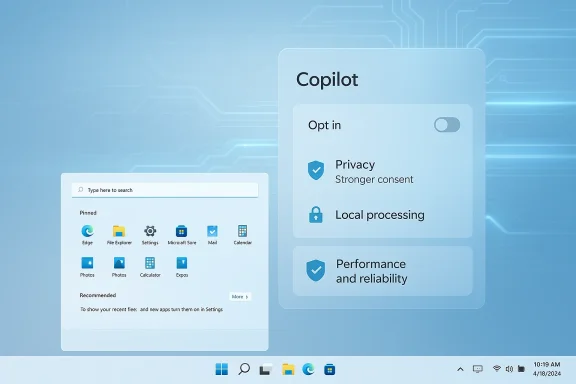Toggle the Copilot Opt in switch
Screen dimensions: 576x384
coord(447,125)
